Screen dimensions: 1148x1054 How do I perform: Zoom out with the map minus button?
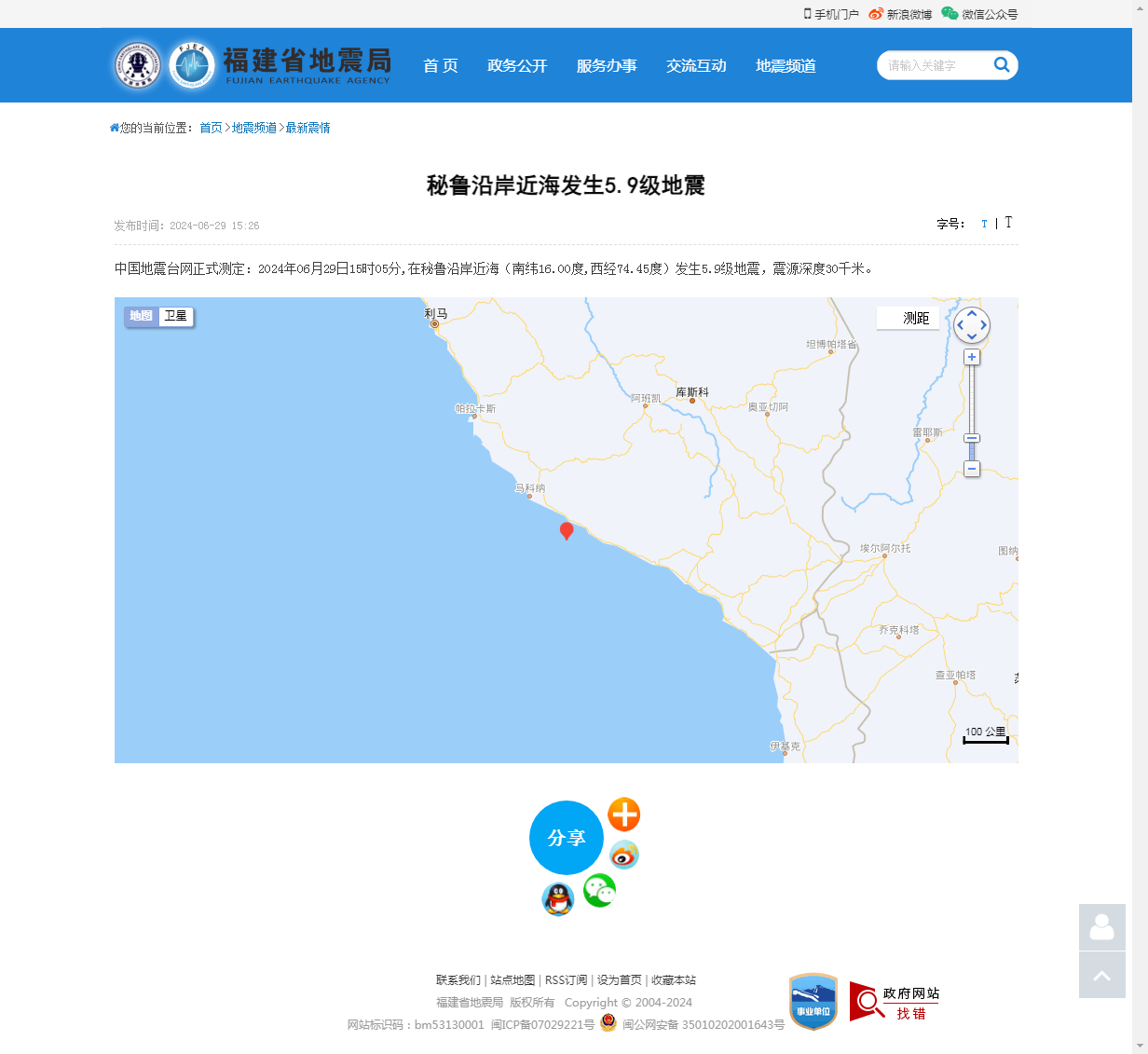[x=972, y=469]
